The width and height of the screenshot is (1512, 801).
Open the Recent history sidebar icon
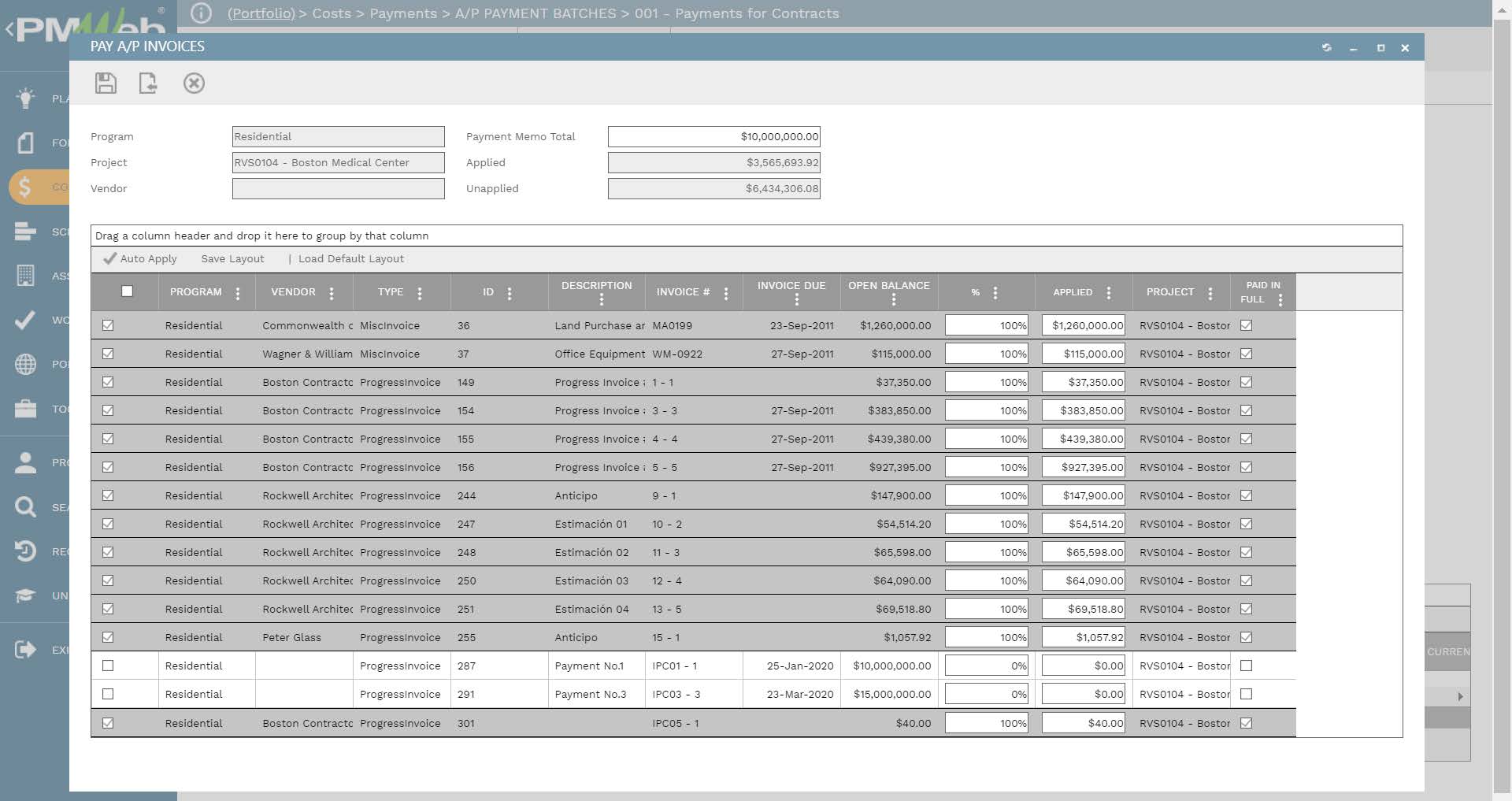click(x=25, y=551)
